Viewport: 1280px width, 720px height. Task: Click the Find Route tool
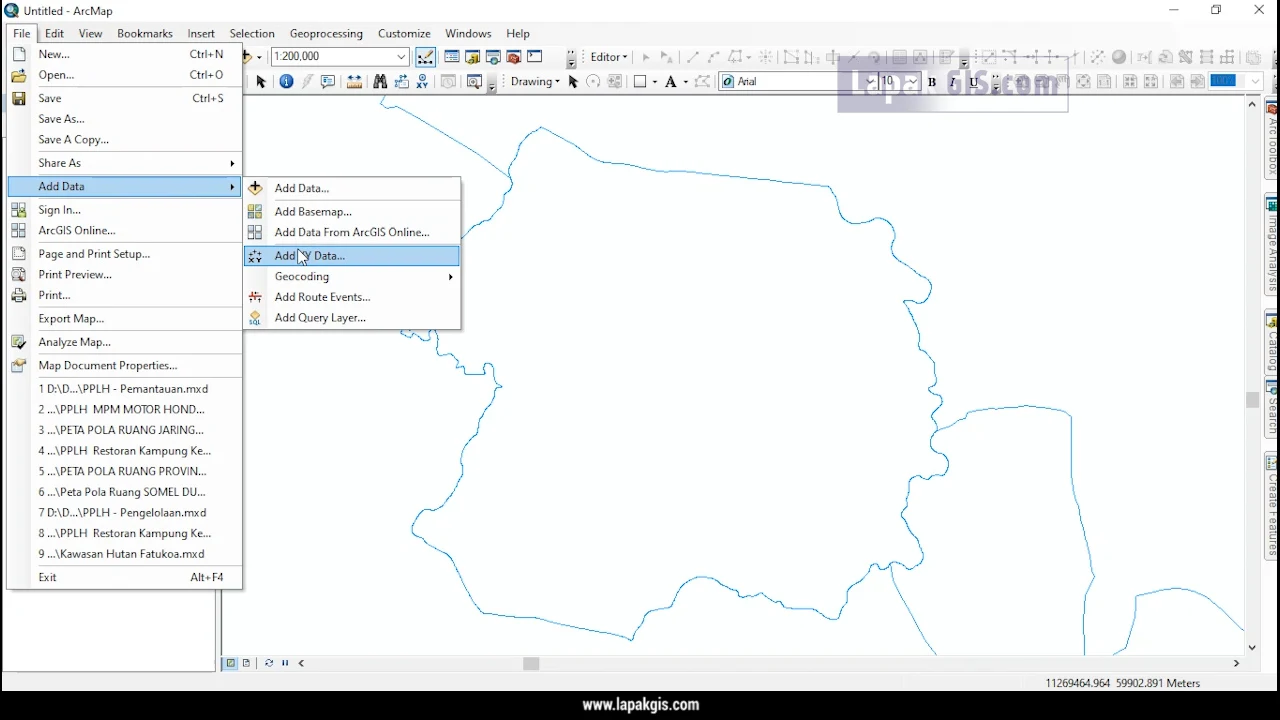tap(402, 82)
